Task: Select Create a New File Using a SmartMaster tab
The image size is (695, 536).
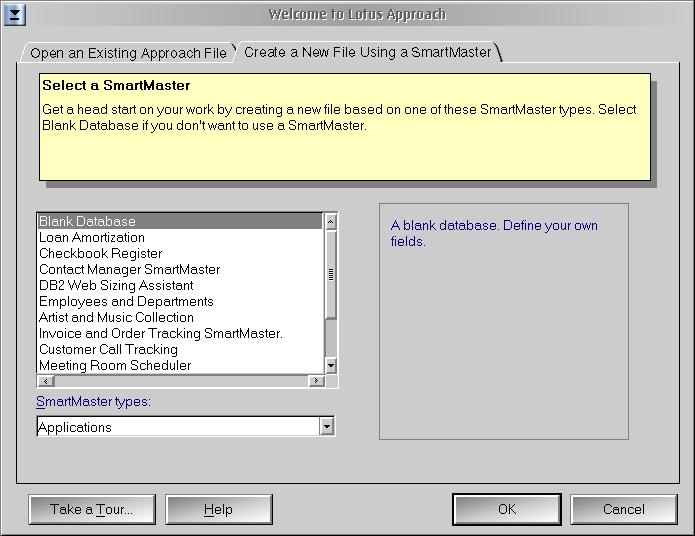Action: (368, 52)
